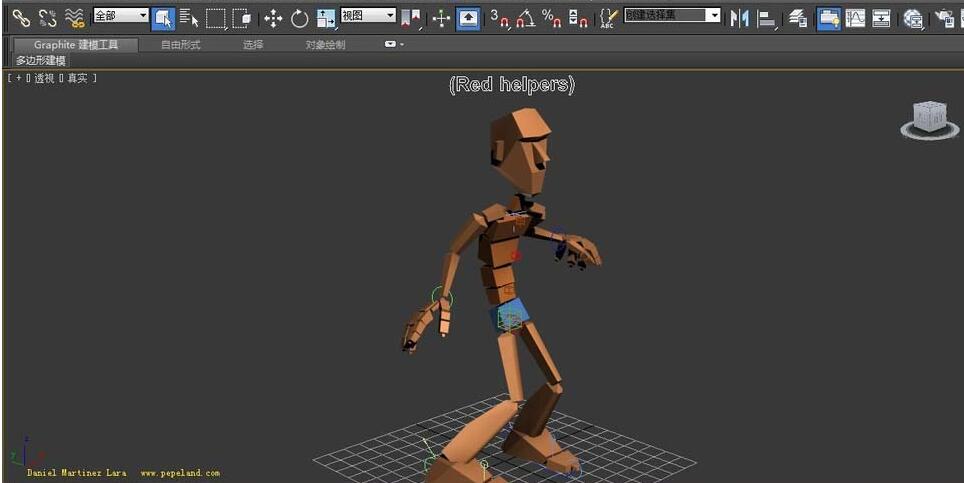This screenshot has width=964, height=483.
Task: Open the Select by Name dialog
Action: tap(190, 17)
